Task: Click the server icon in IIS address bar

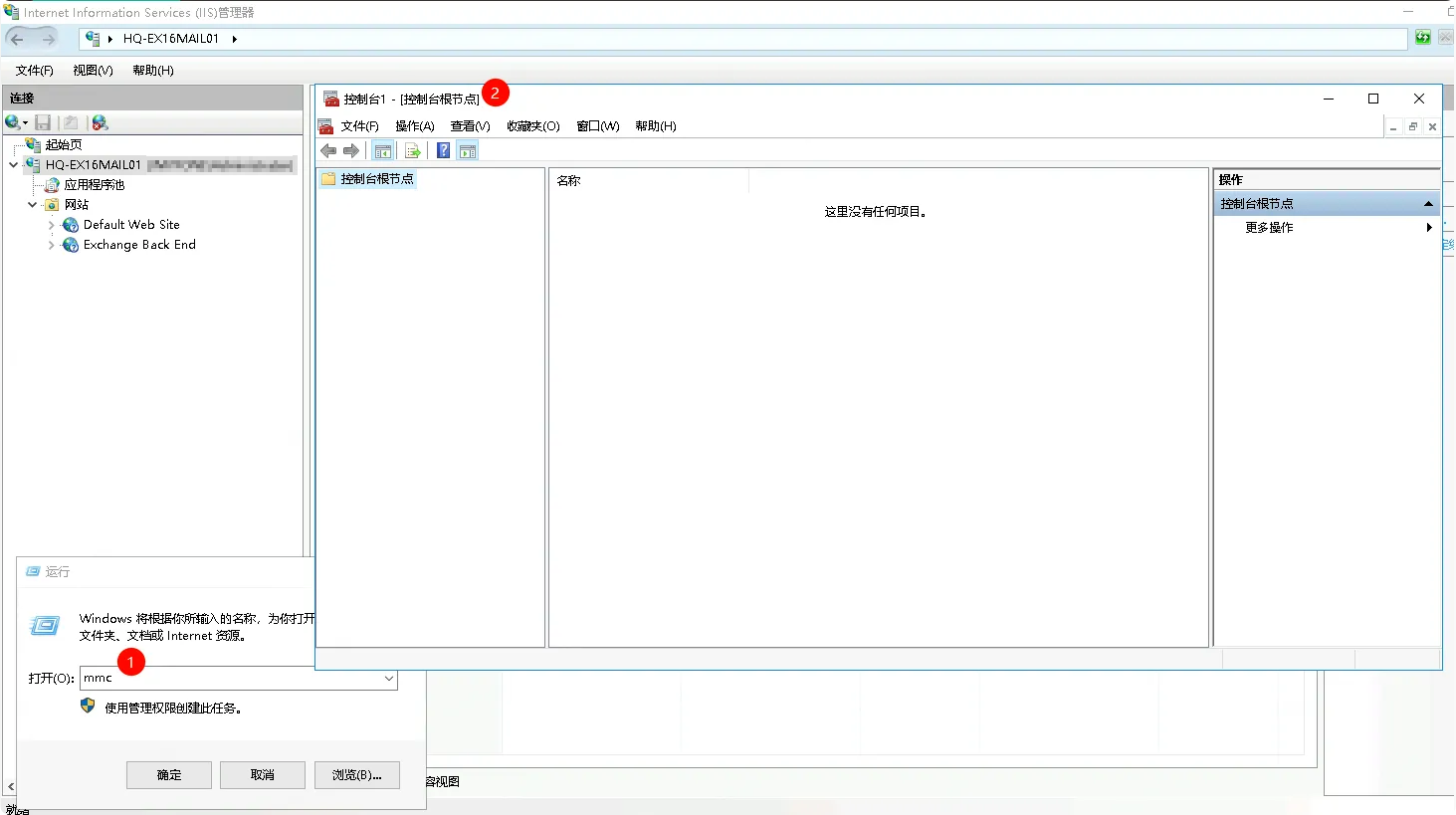Action: tap(93, 39)
